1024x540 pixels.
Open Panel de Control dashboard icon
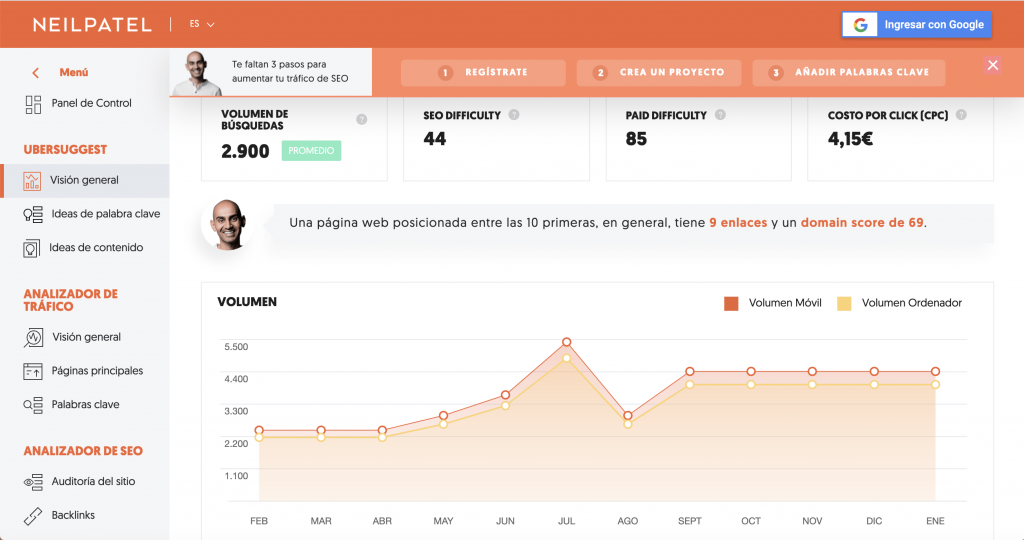click(33, 104)
